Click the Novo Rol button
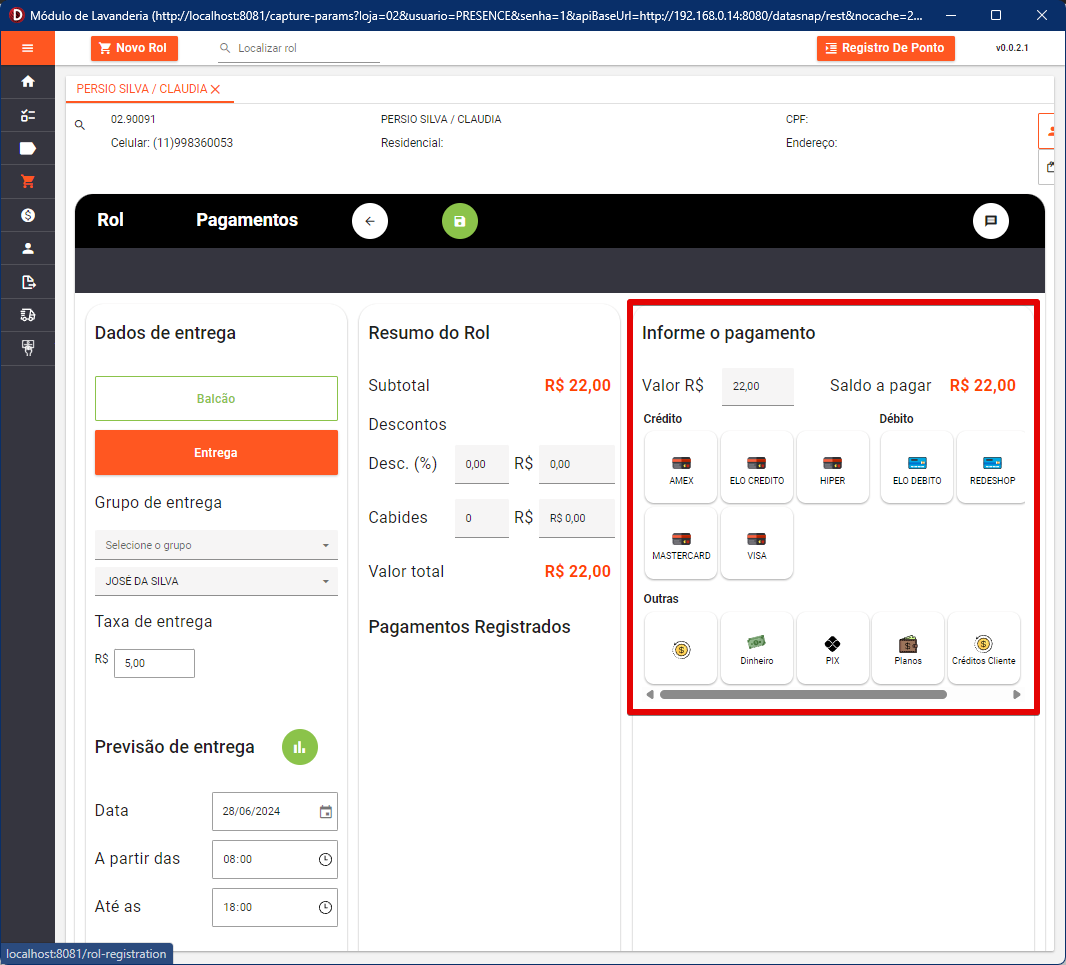1066x965 pixels. click(134, 48)
